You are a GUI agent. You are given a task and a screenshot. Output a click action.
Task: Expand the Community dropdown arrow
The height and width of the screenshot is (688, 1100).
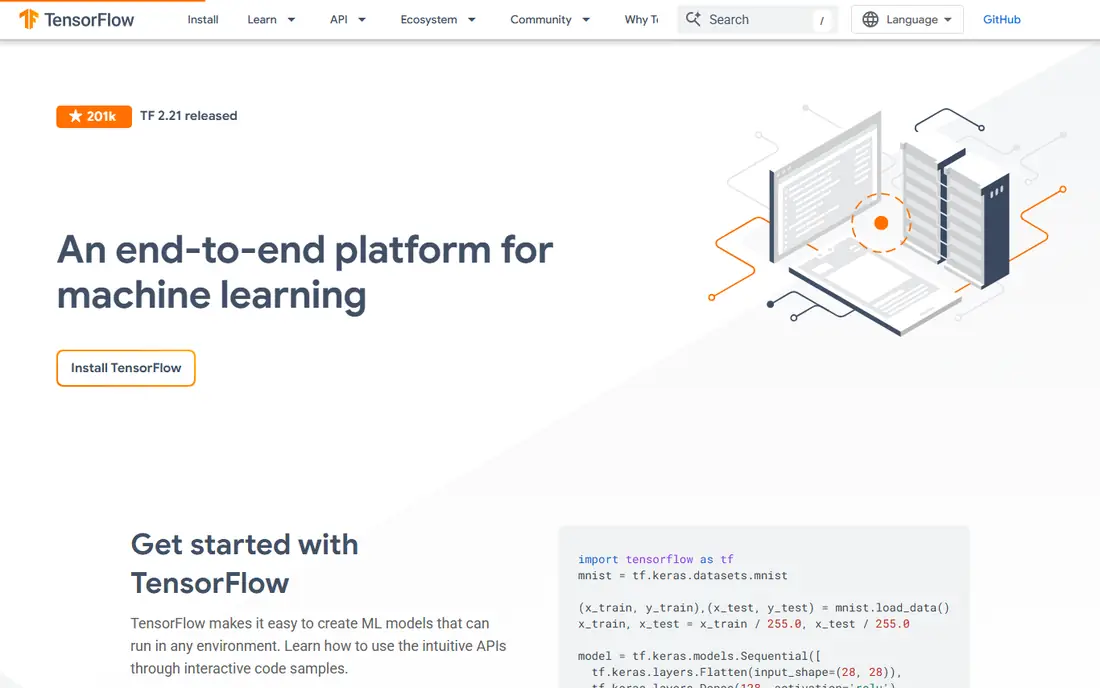pos(586,20)
